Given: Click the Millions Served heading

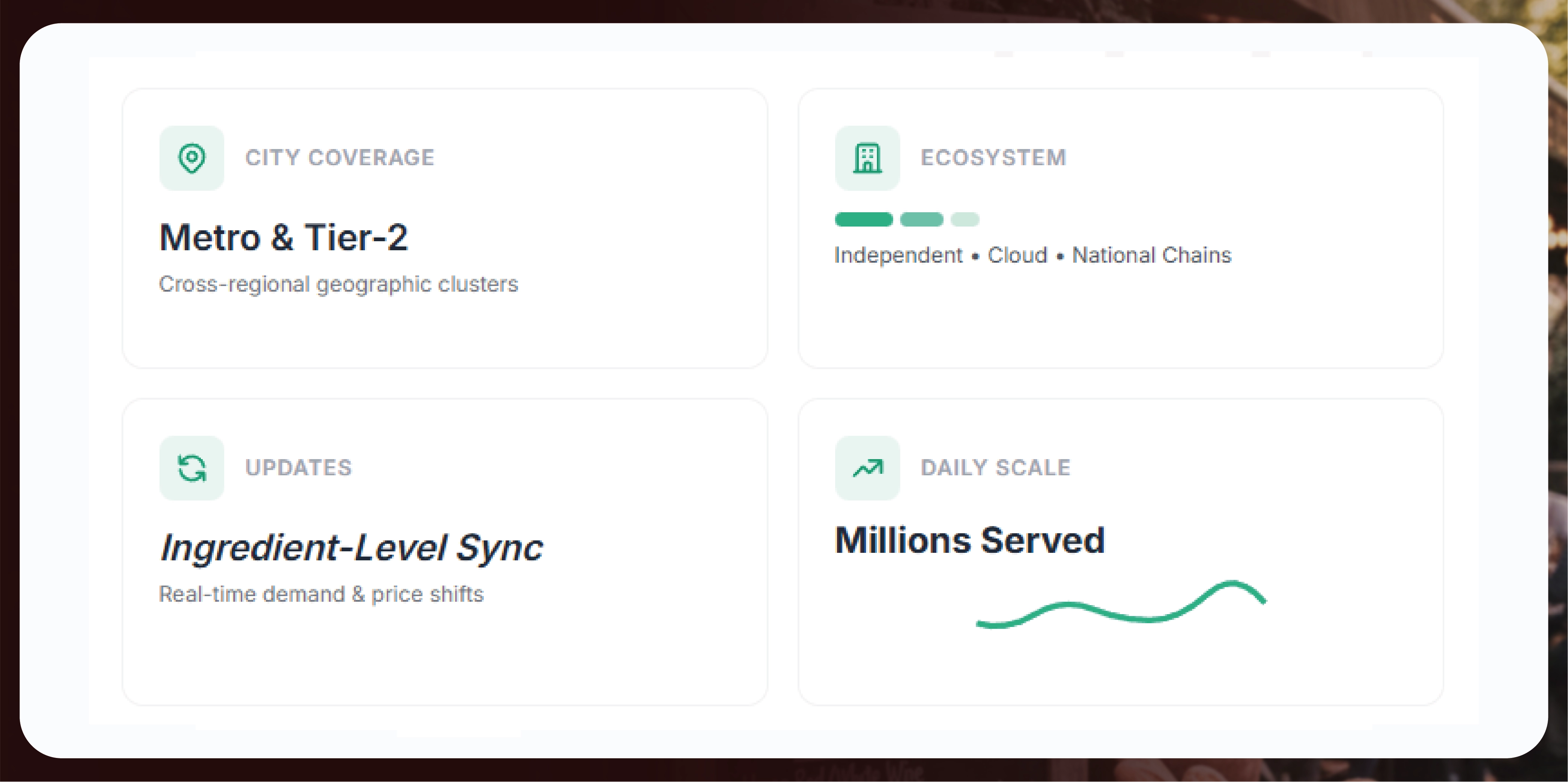Looking at the screenshot, I should [969, 540].
